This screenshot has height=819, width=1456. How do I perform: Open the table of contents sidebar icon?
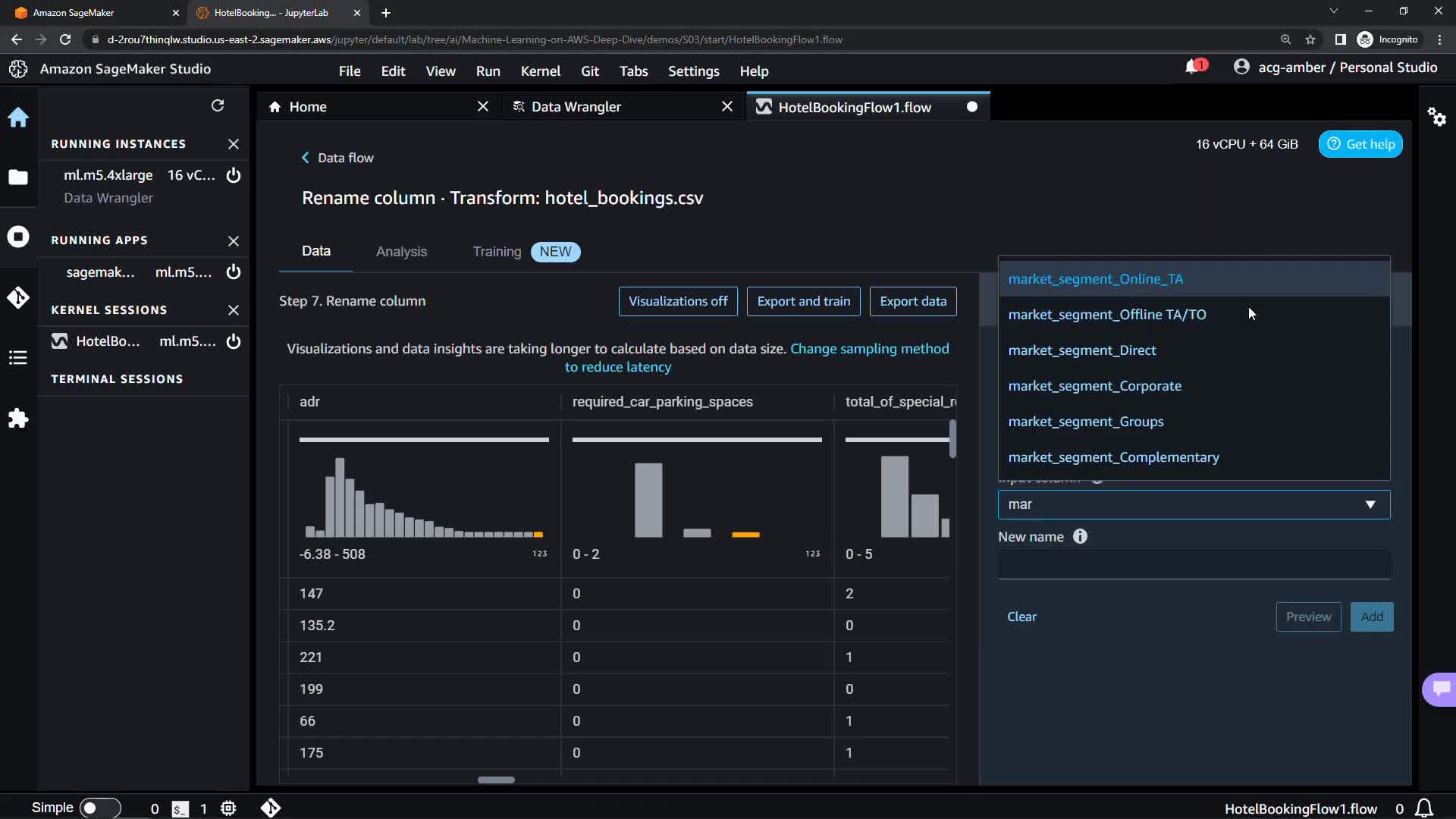tap(18, 358)
